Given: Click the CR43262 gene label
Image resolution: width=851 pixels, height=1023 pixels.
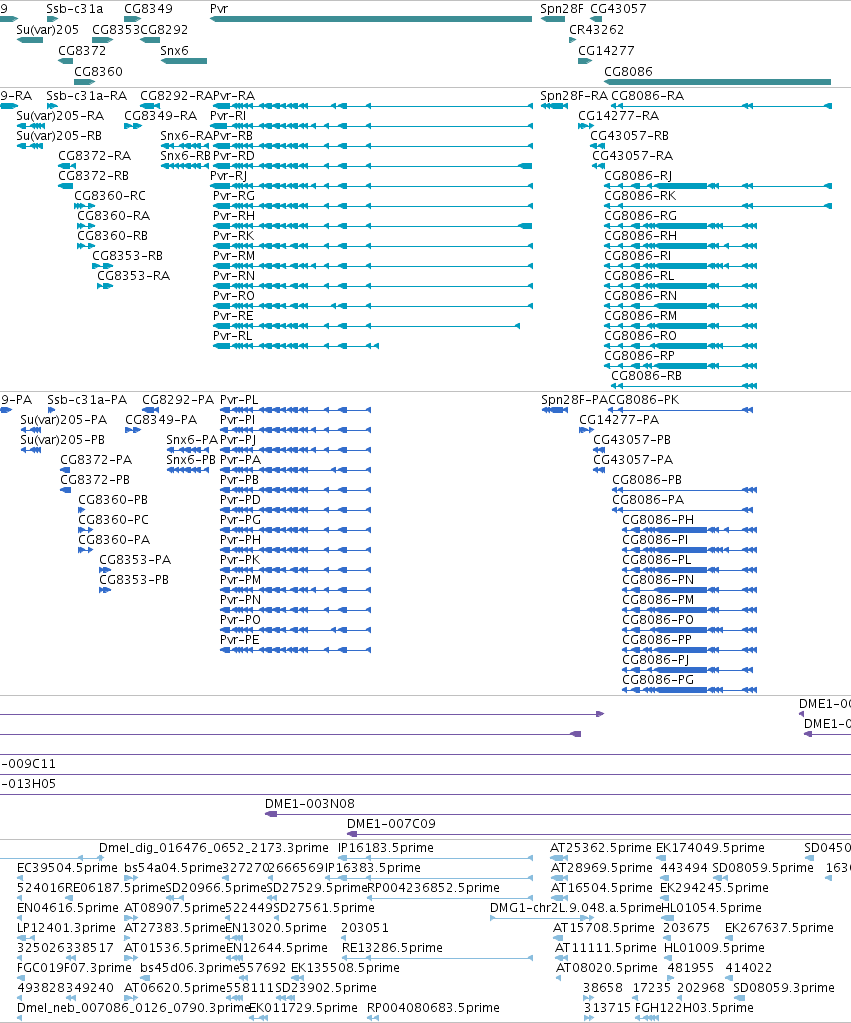Looking at the screenshot, I should pyautogui.click(x=596, y=29).
